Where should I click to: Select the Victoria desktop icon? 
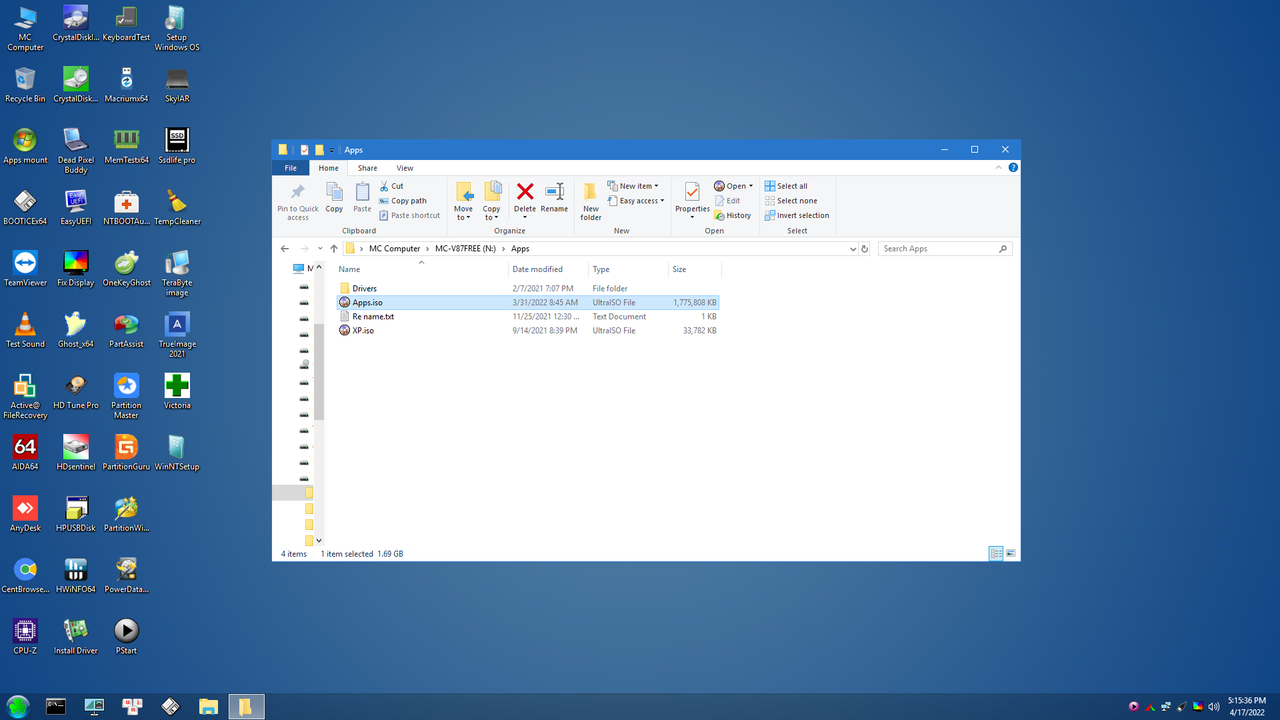[177, 392]
